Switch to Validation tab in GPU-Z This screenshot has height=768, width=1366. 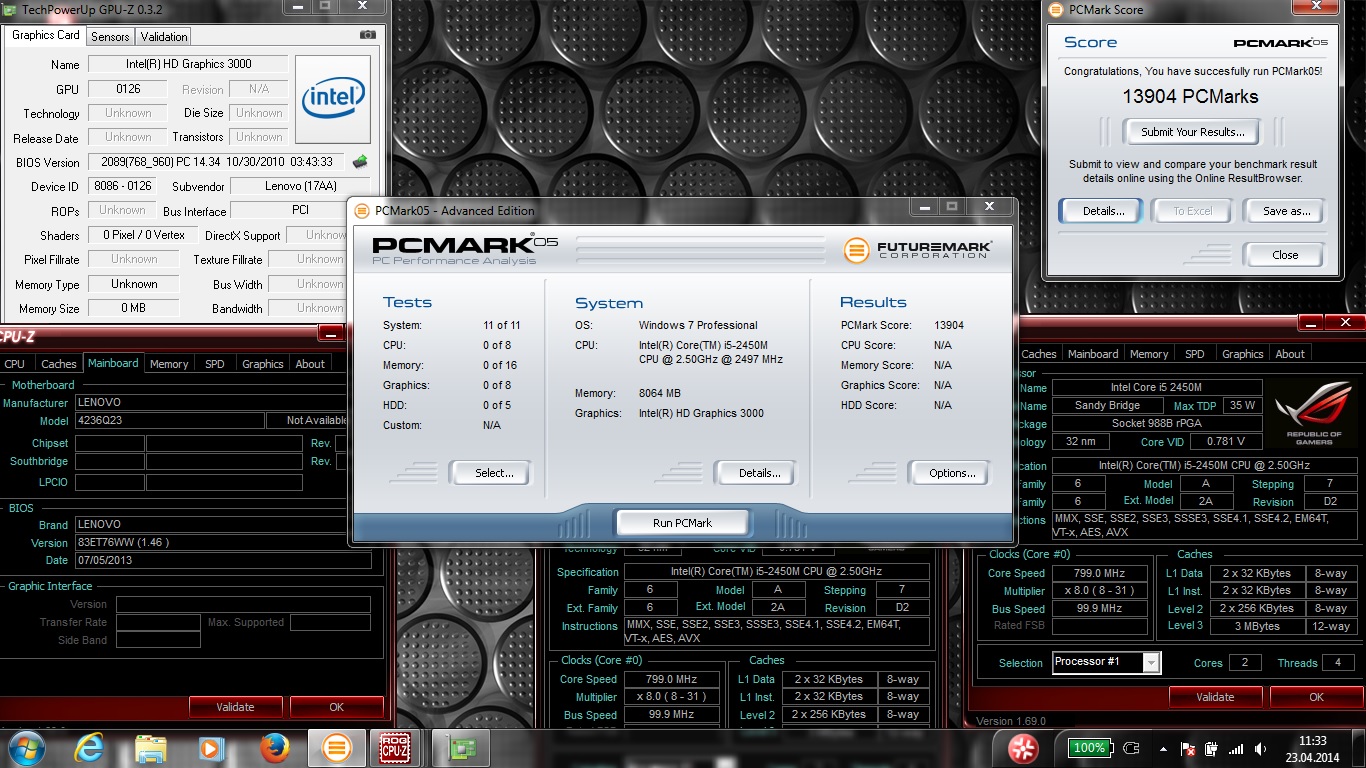click(x=164, y=36)
